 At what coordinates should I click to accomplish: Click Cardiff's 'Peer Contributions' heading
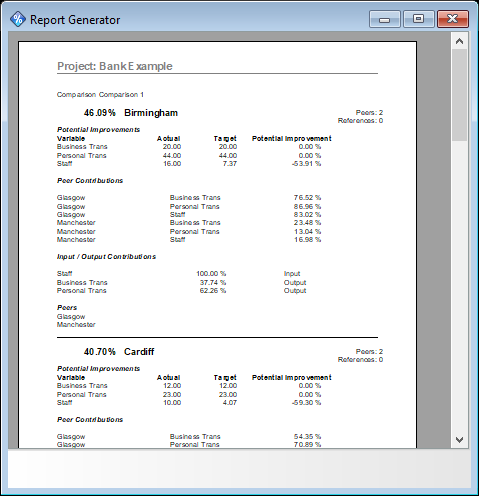(90, 420)
